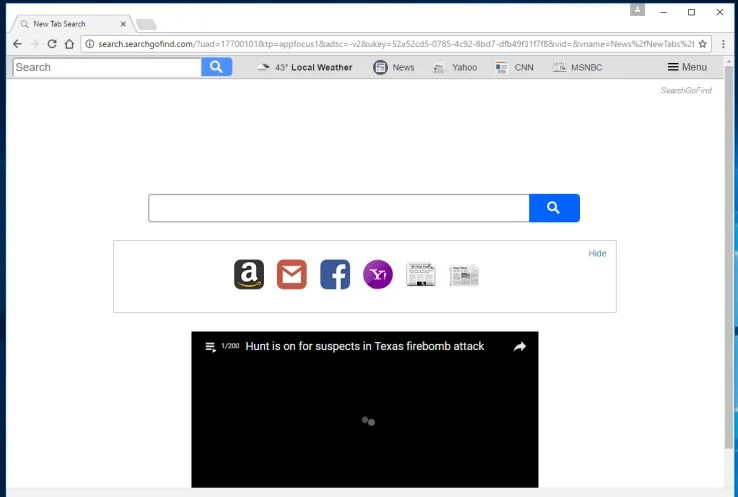Click the forward navigation arrow
The width and height of the screenshot is (738, 497).
coord(34,44)
